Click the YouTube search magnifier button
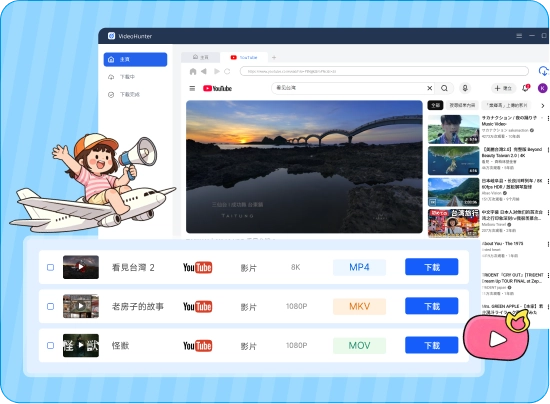 444,88
